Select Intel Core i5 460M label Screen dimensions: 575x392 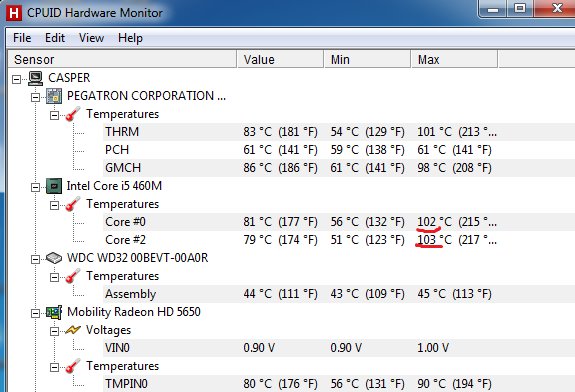click(x=114, y=186)
